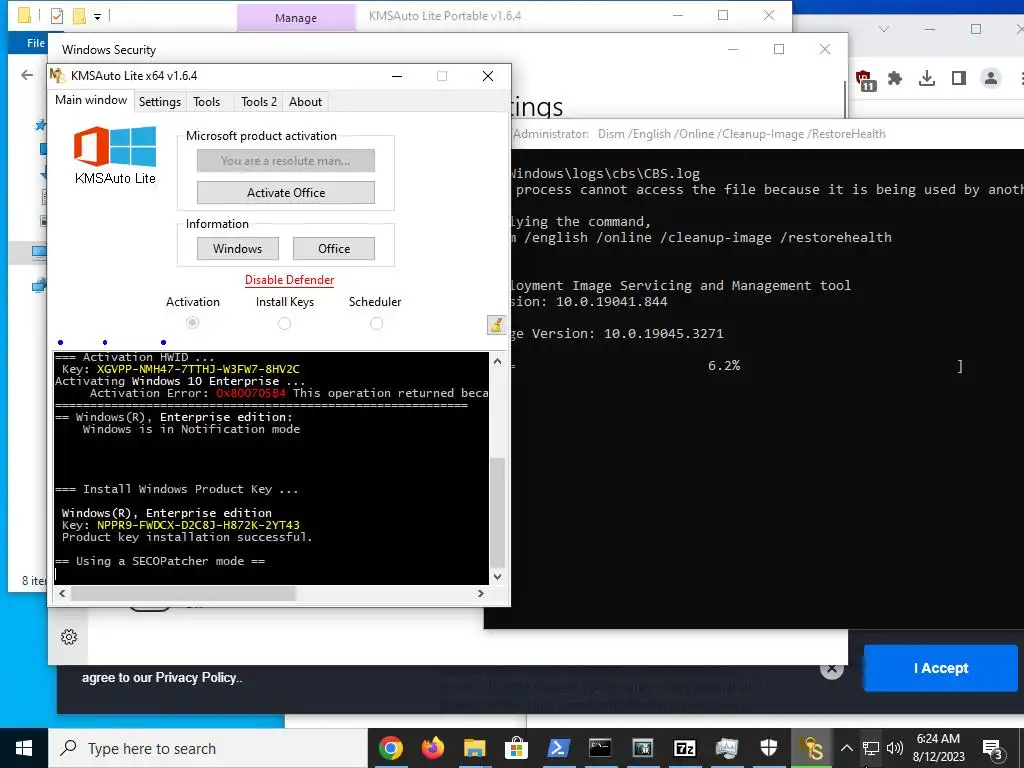Viewport: 1024px width, 768px height.
Task: Click log scroll right arrow
Action: tap(481, 594)
